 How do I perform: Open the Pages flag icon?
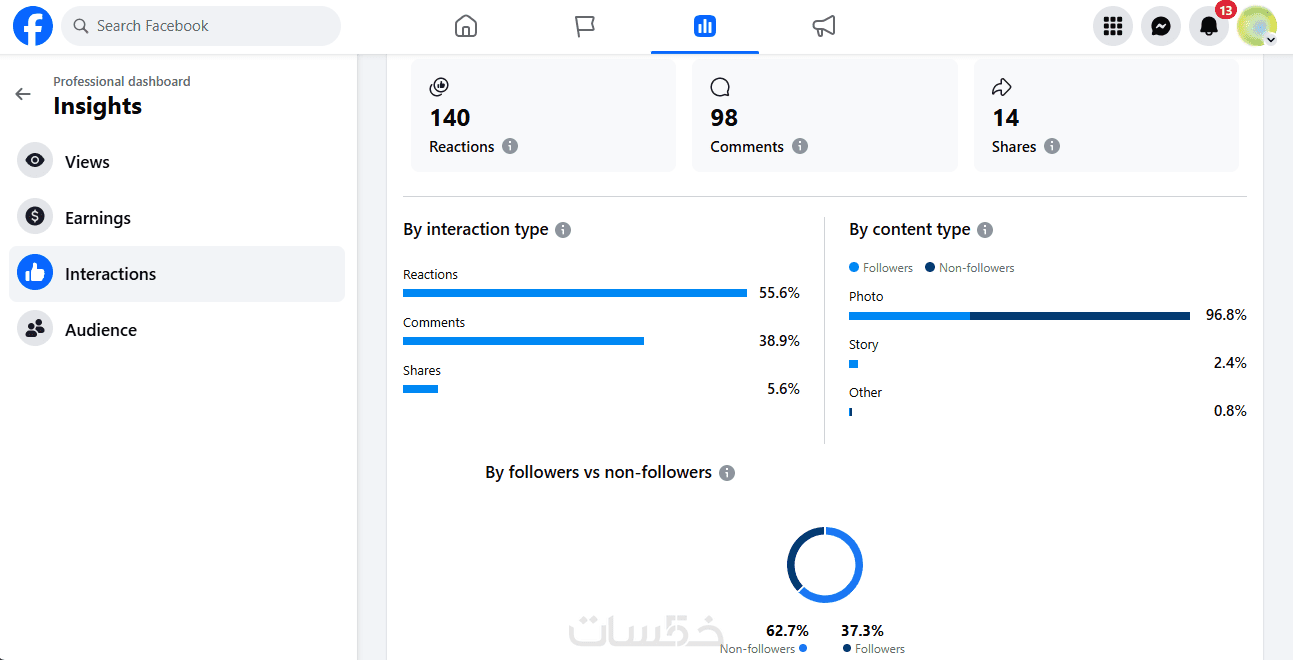coord(585,26)
